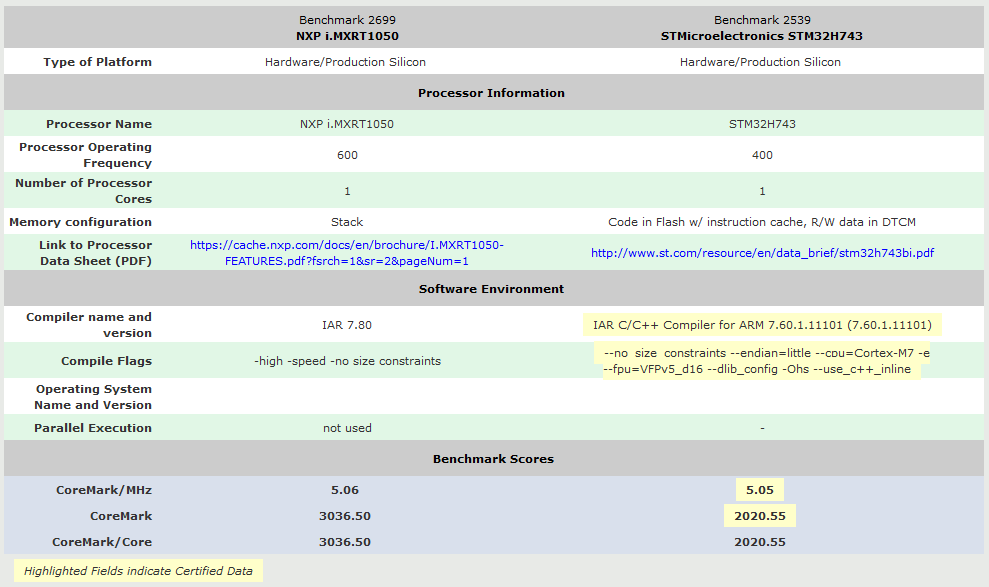The height and width of the screenshot is (587, 989).
Task: Click the 'Processor Operating Frequency' row label
Action: click(x=85, y=155)
